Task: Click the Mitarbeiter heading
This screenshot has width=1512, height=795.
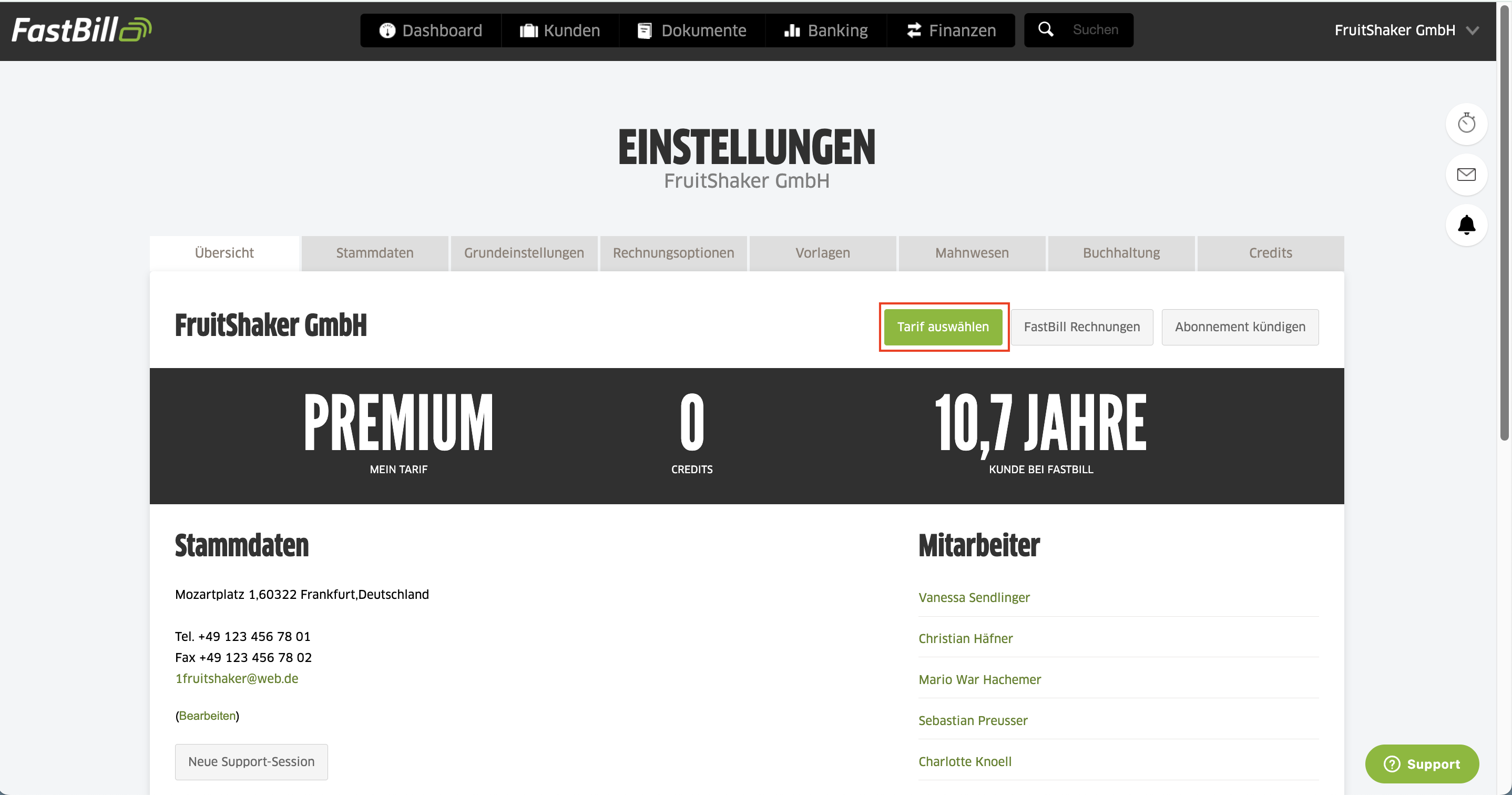Action: pos(979,545)
